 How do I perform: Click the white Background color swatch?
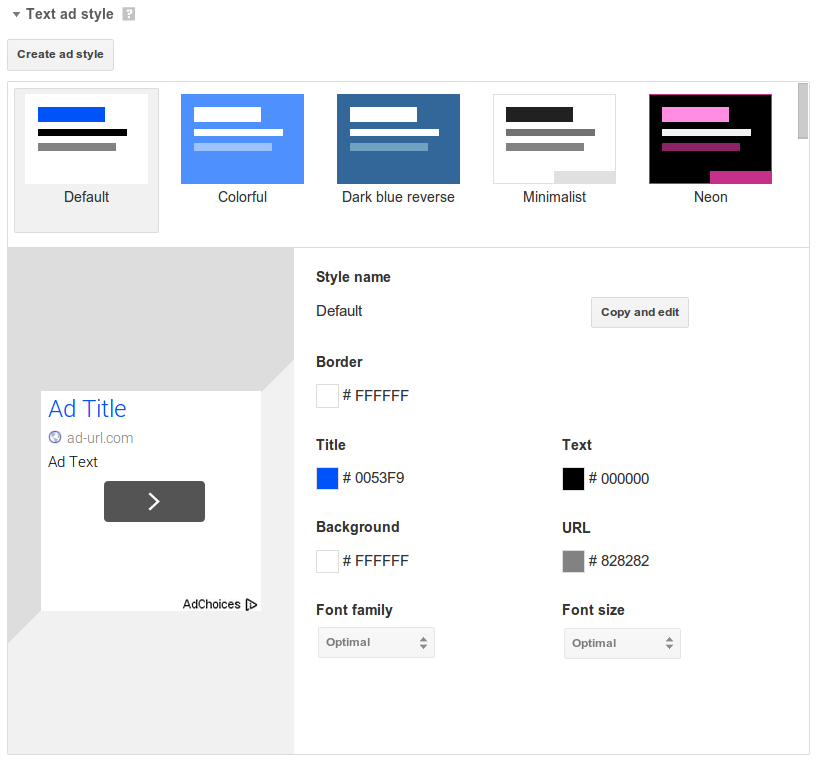click(x=327, y=561)
